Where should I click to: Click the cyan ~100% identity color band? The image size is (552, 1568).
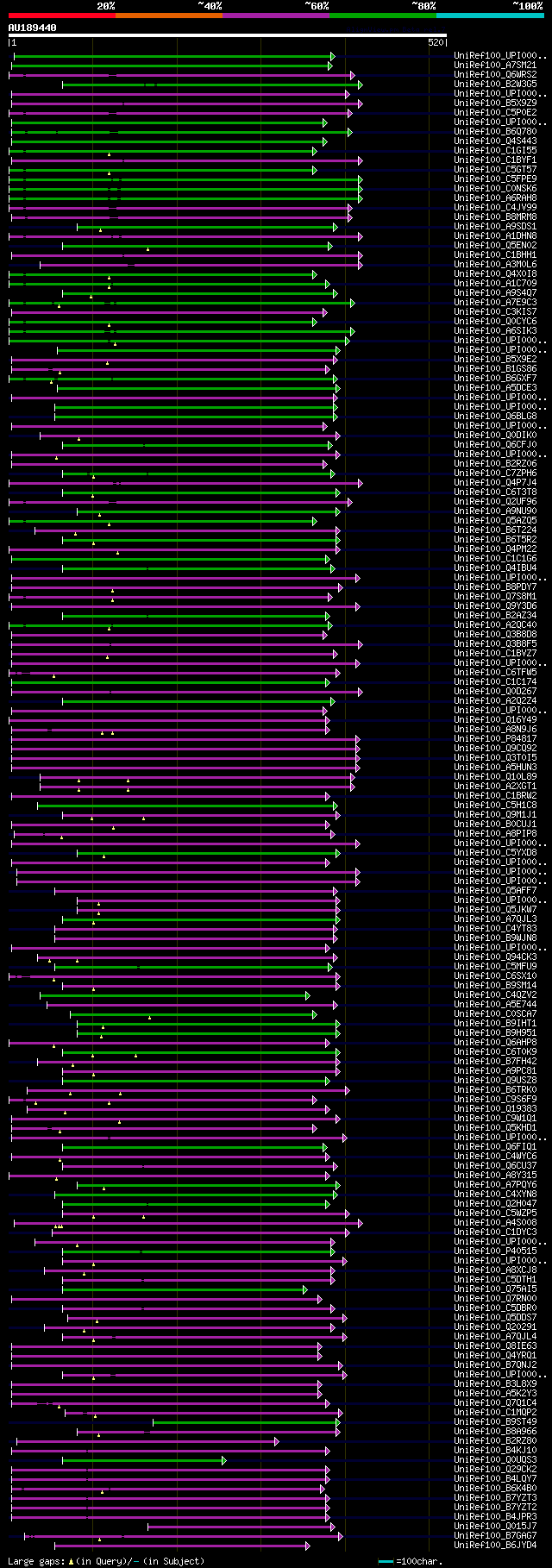coord(490,15)
